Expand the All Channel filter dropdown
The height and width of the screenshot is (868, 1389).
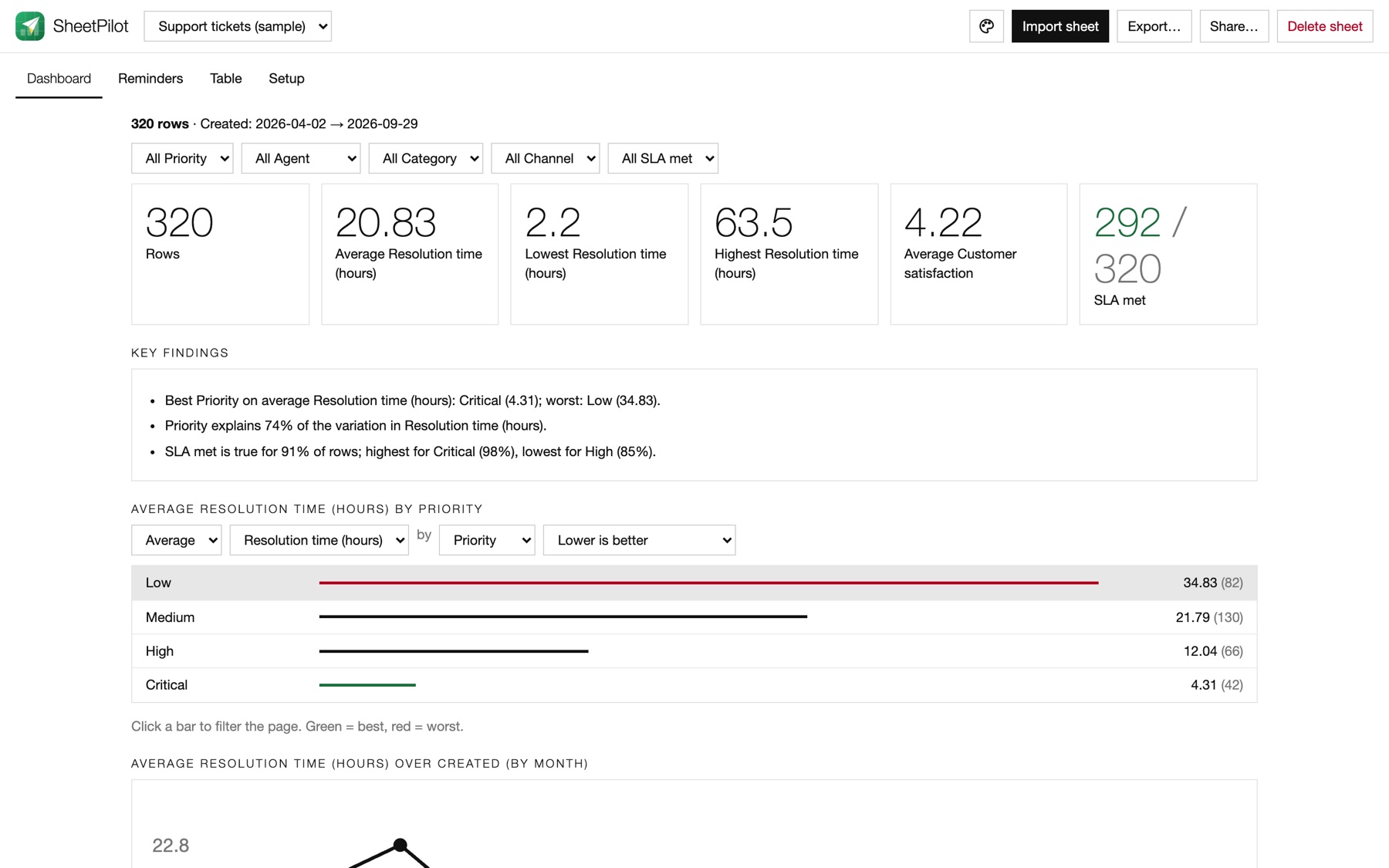tap(545, 158)
